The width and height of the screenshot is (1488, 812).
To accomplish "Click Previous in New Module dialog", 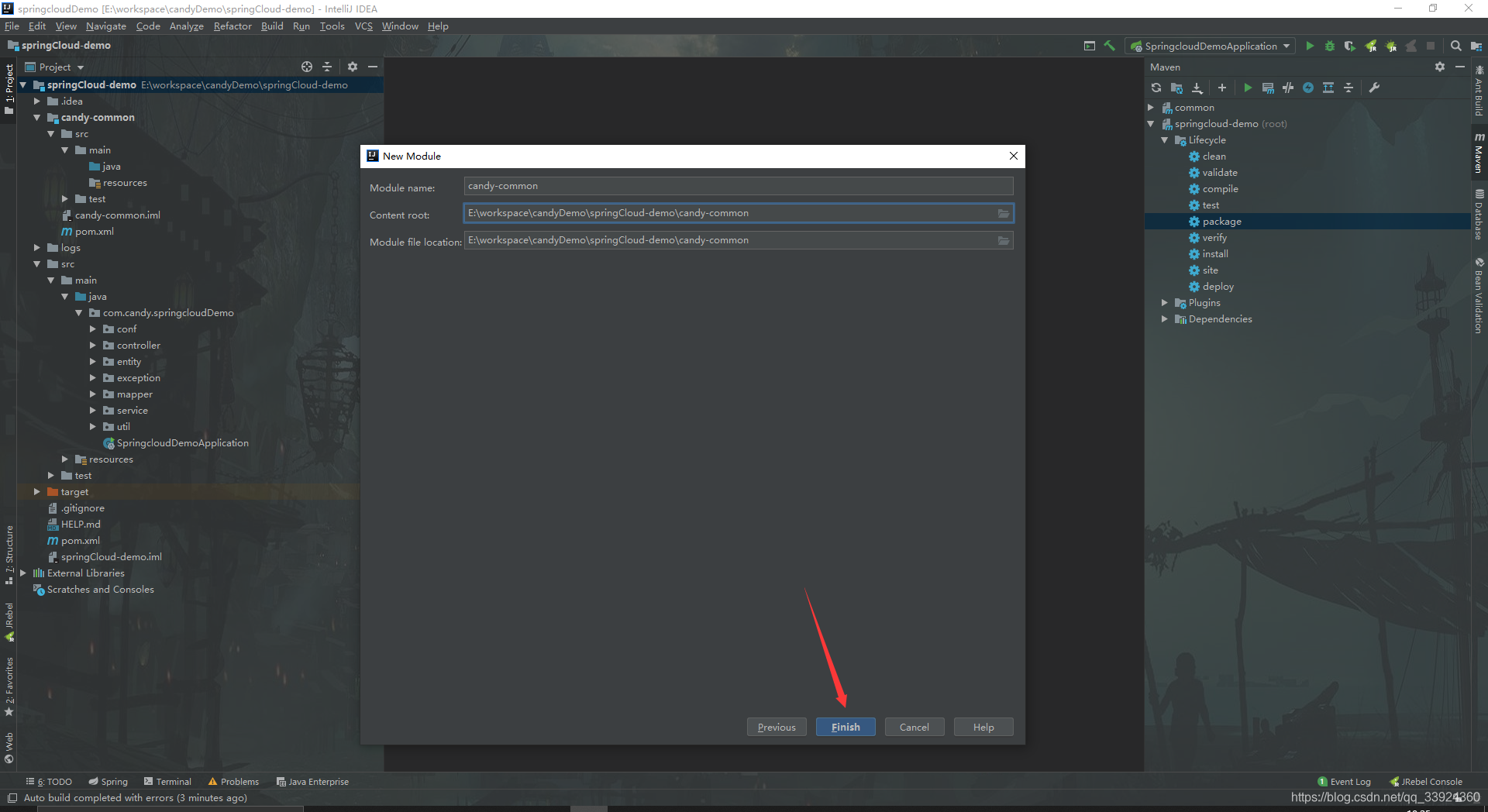I will tap(777, 727).
